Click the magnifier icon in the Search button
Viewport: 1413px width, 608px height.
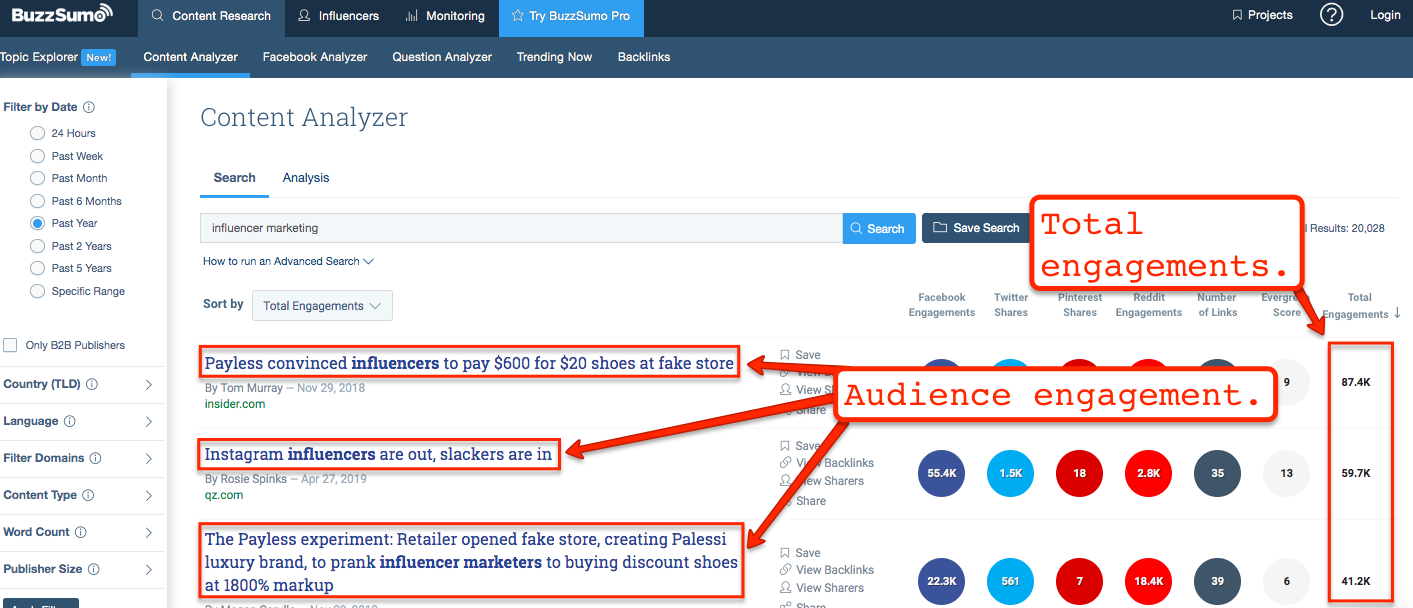(x=856, y=228)
